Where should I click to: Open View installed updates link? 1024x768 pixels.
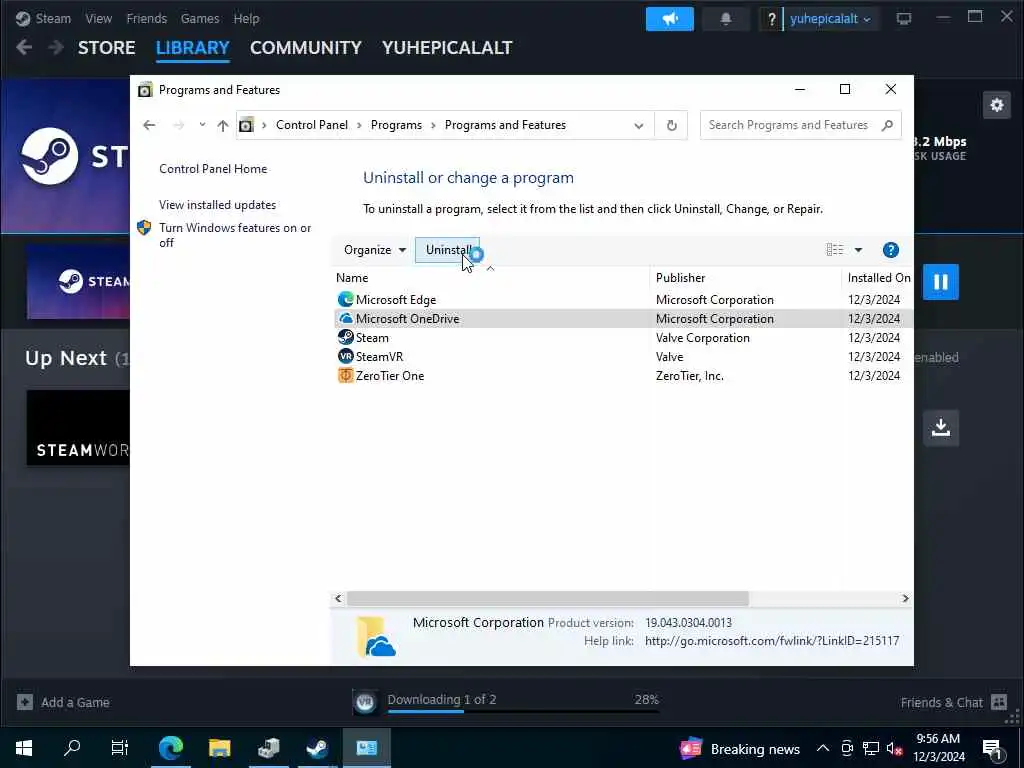pos(217,204)
